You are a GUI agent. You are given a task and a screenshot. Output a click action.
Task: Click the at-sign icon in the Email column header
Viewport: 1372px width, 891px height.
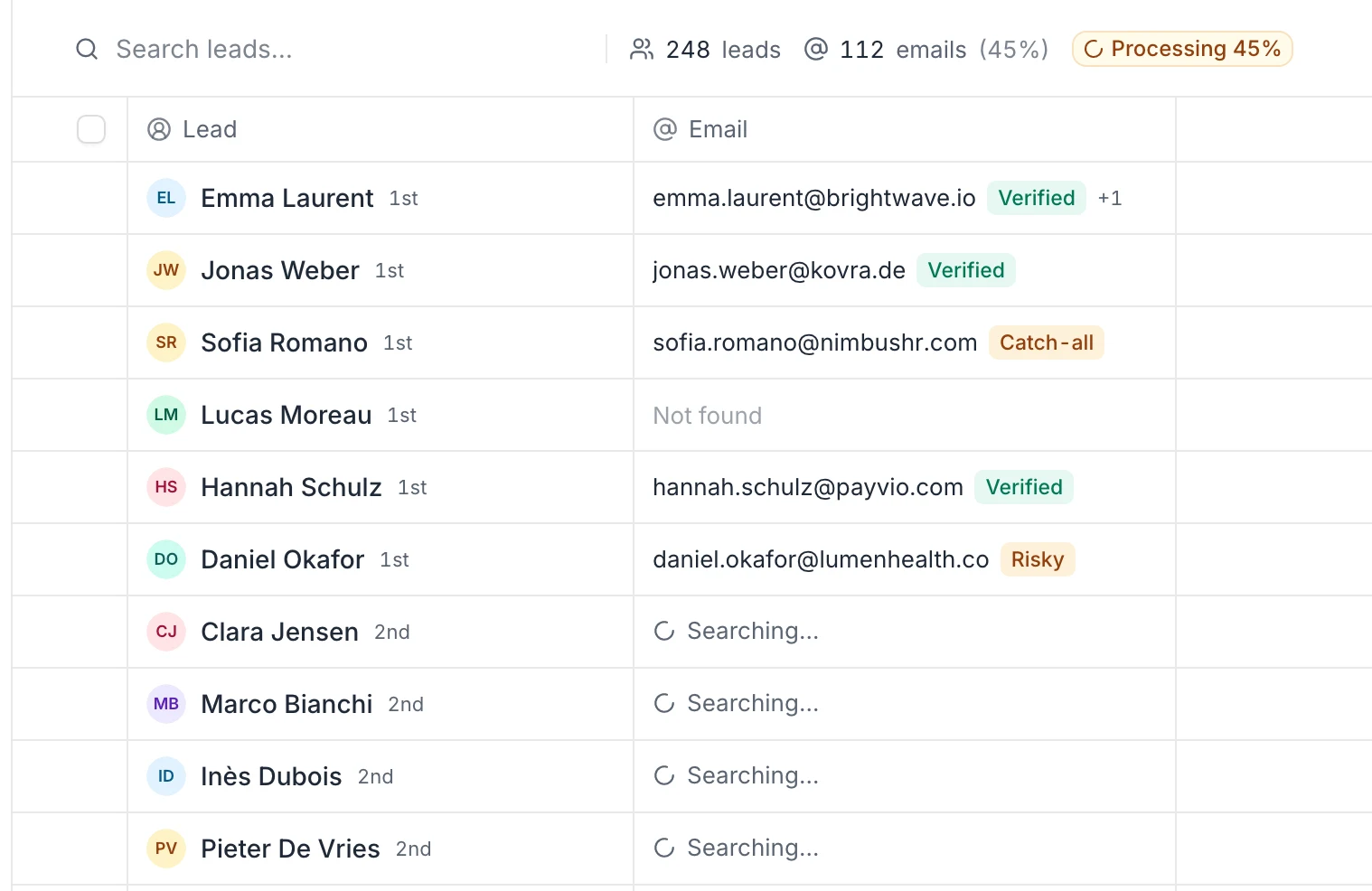tap(665, 129)
